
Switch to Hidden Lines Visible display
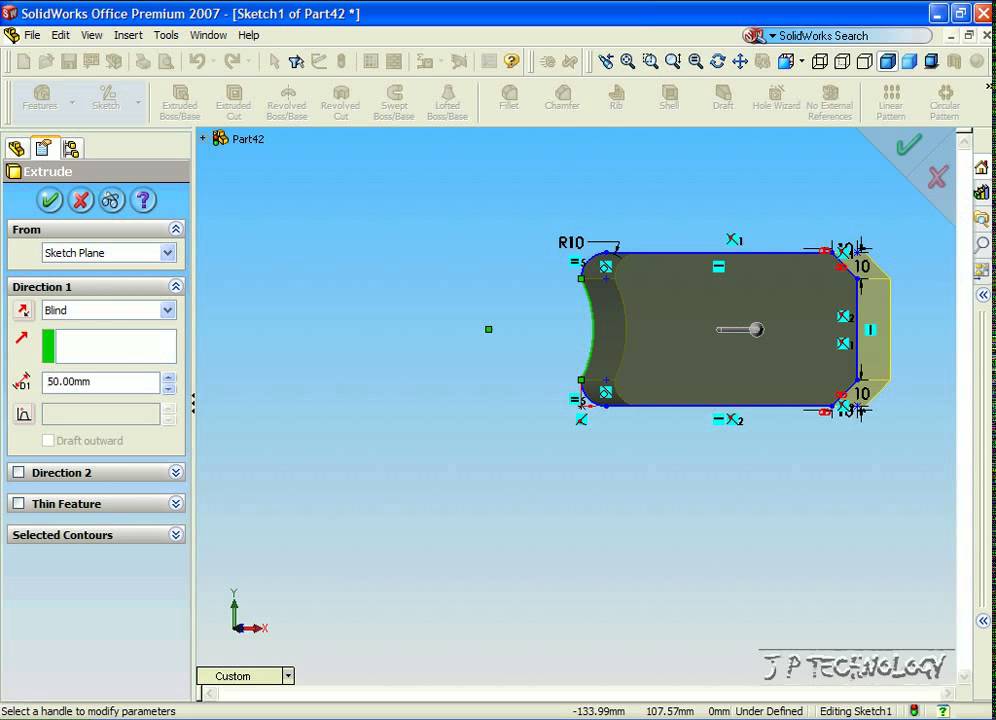click(x=842, y=61)
